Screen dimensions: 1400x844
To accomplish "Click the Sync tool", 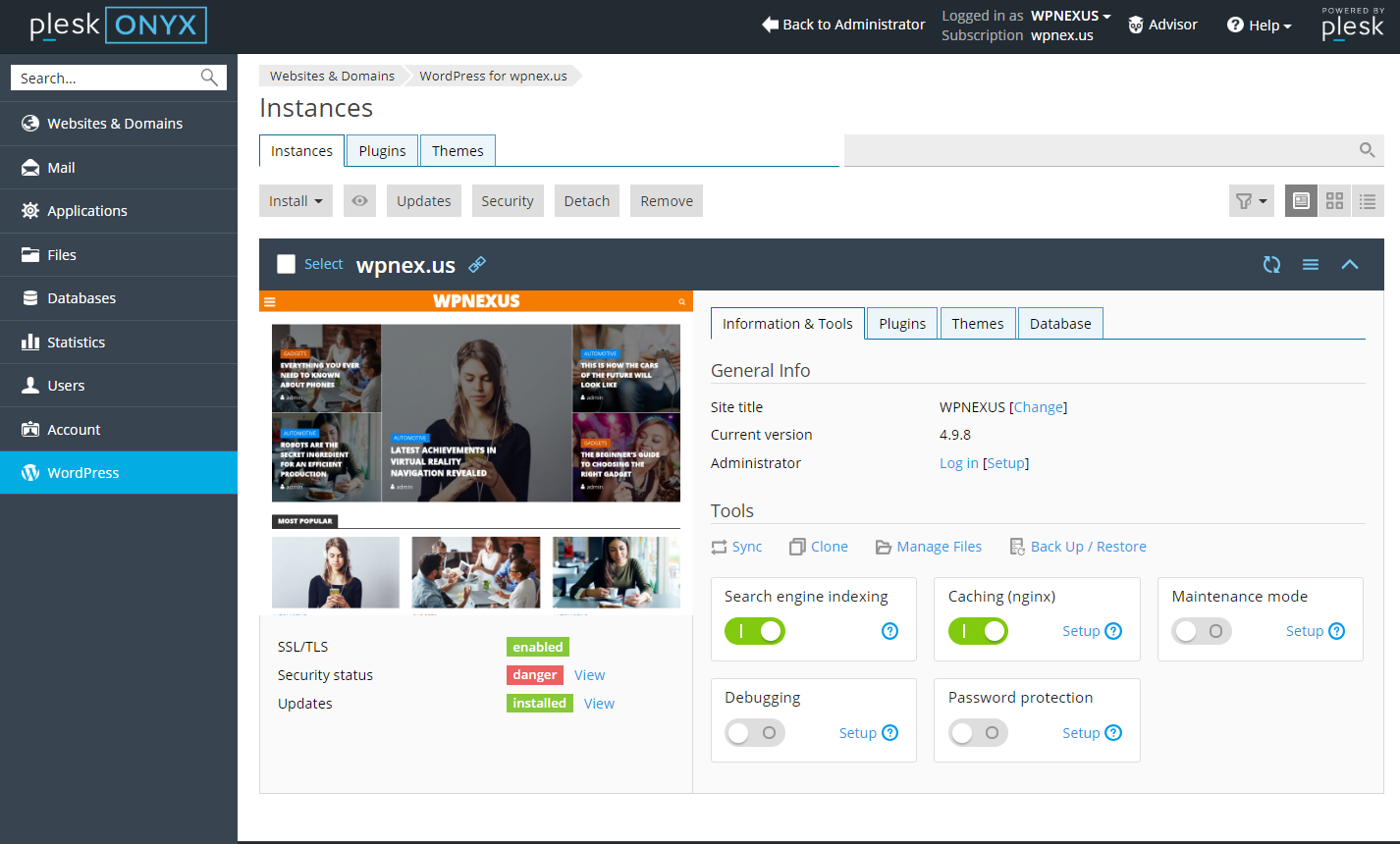I will click(x=736, y=547).
